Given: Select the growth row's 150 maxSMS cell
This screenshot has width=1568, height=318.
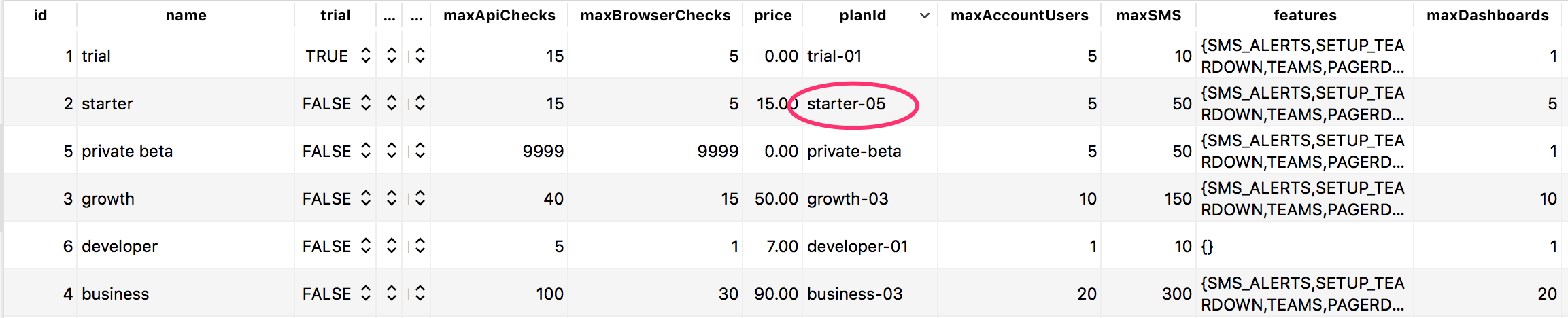Looking at the screenshot, I should coord(1177,199).
